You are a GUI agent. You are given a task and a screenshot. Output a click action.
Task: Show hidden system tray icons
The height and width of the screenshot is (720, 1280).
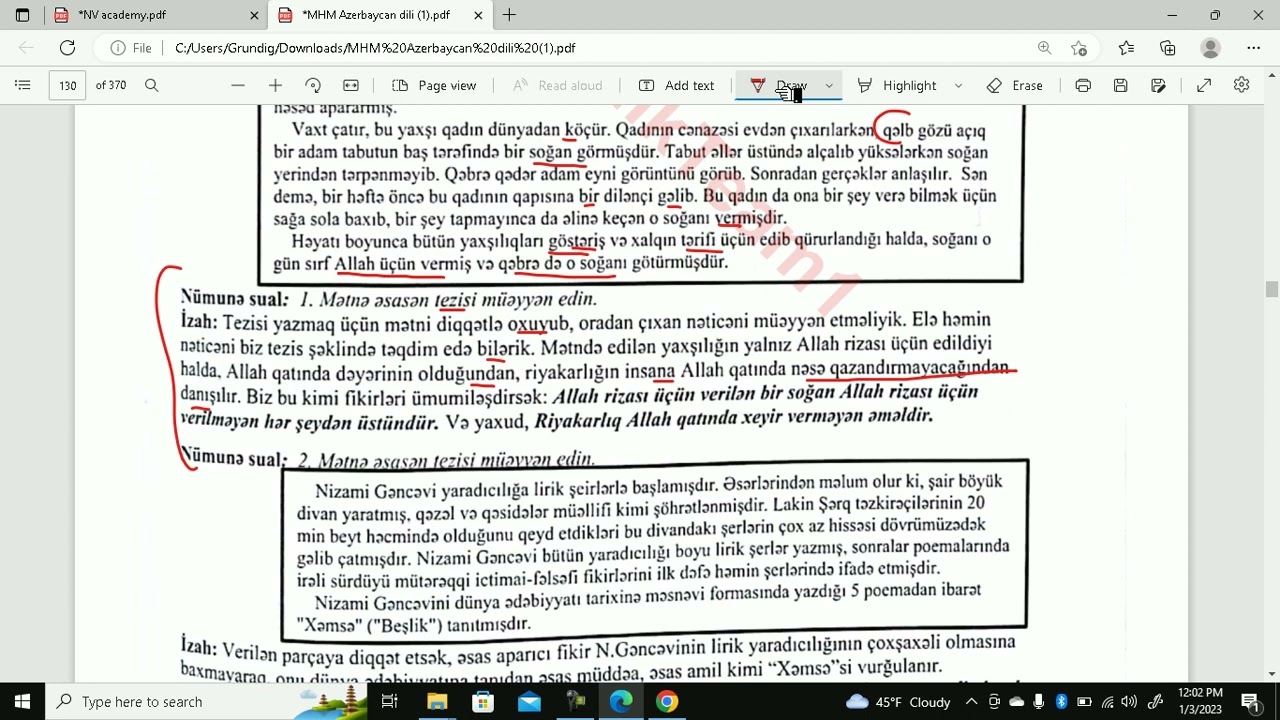click(x=971, y=702)
